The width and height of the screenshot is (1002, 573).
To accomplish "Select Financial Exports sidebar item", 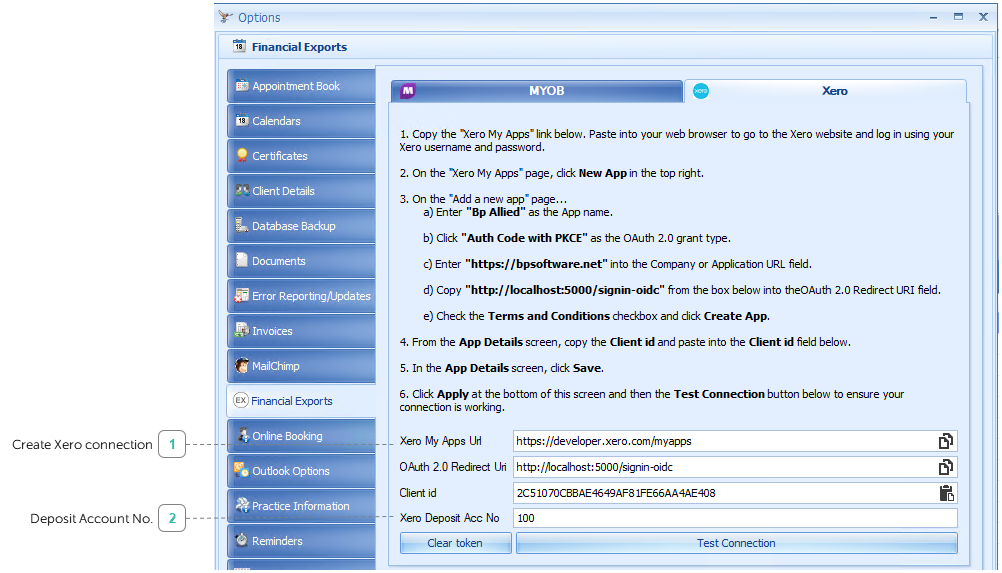I will [301, 401].
